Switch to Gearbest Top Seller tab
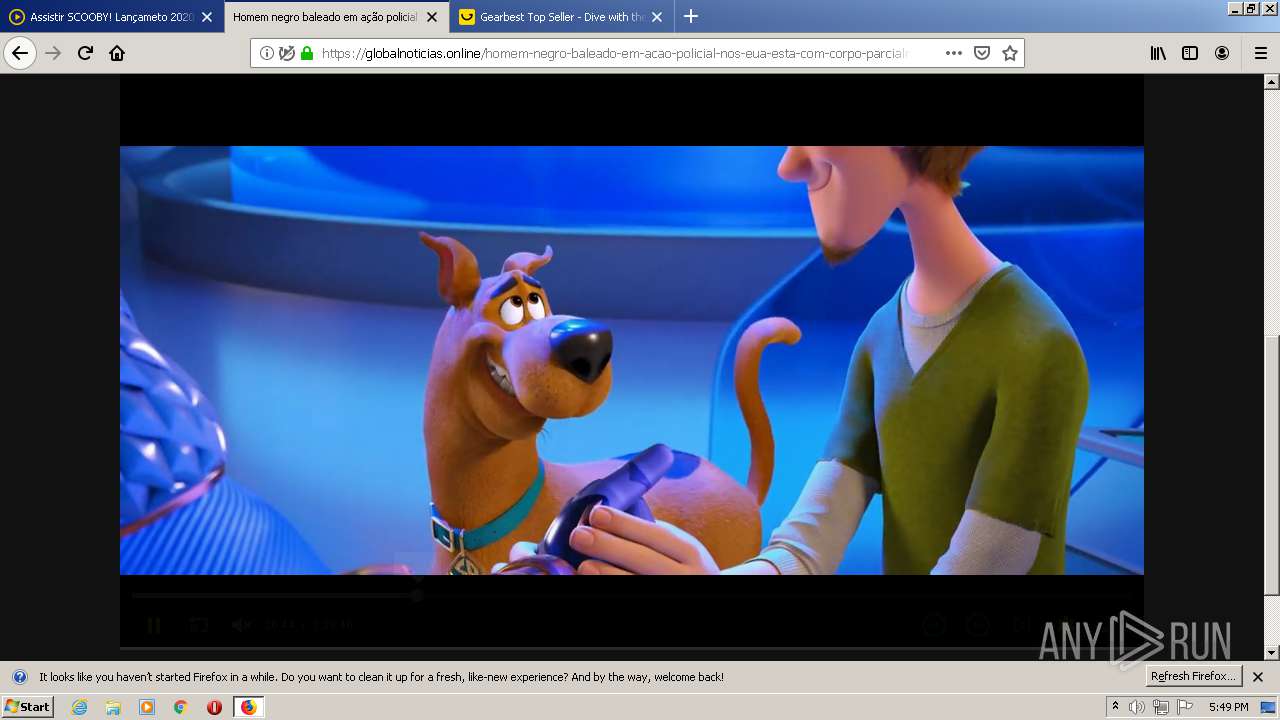The height and width of the screenshot is (720, 1280). coord(561,17)
